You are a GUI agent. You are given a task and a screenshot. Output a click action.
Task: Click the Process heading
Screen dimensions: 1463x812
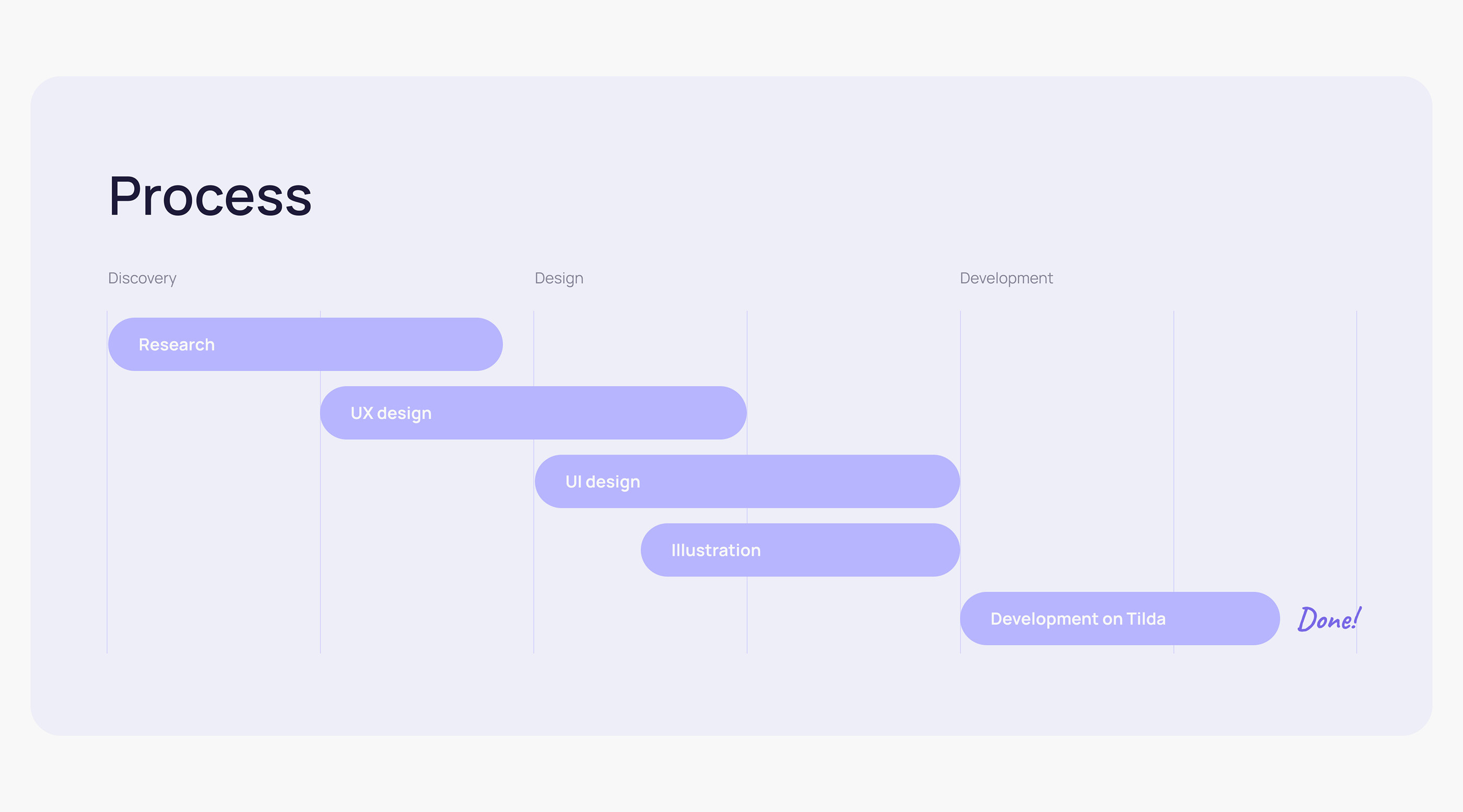[x=210, y=196]
